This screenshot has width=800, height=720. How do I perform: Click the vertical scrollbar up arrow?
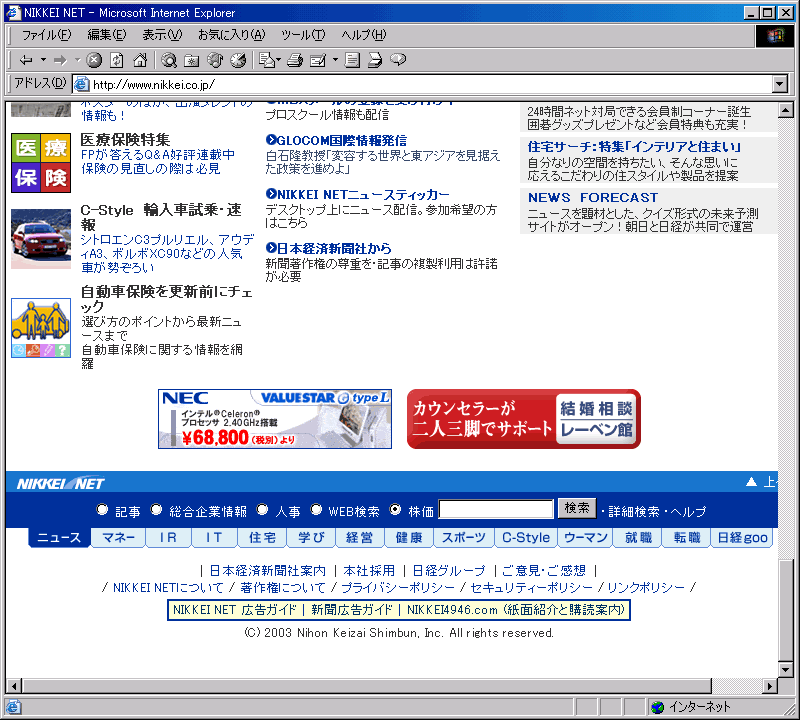(x=786, y=109)
